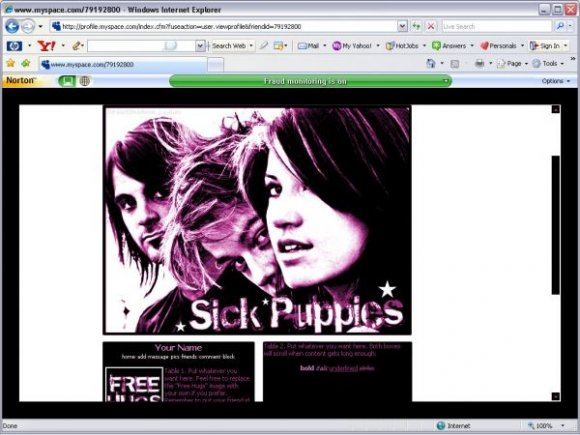Click Sign In on the Yahoo toolbar

[544, 46]
